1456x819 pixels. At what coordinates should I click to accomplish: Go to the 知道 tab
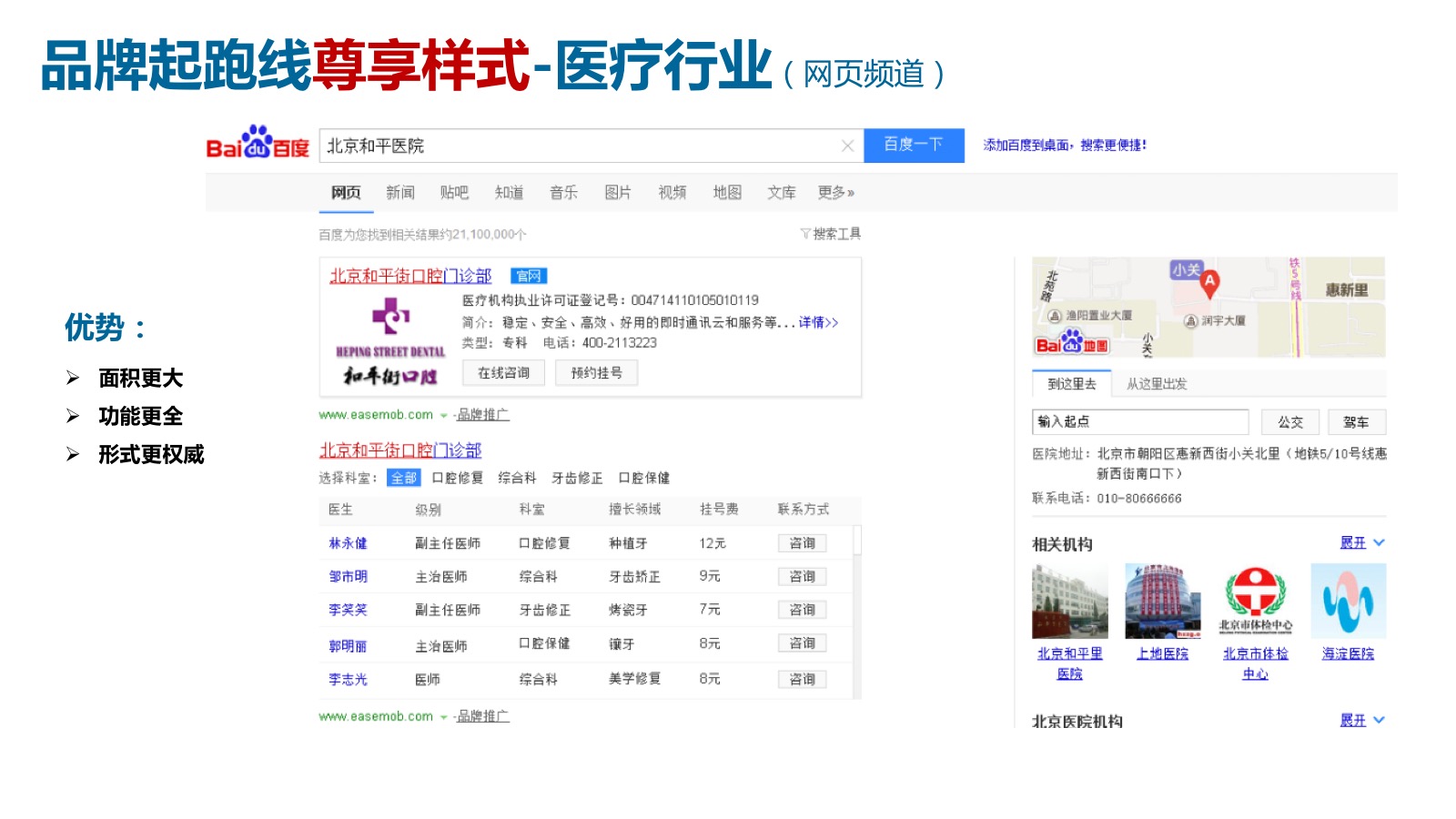[x=510, y=192]
